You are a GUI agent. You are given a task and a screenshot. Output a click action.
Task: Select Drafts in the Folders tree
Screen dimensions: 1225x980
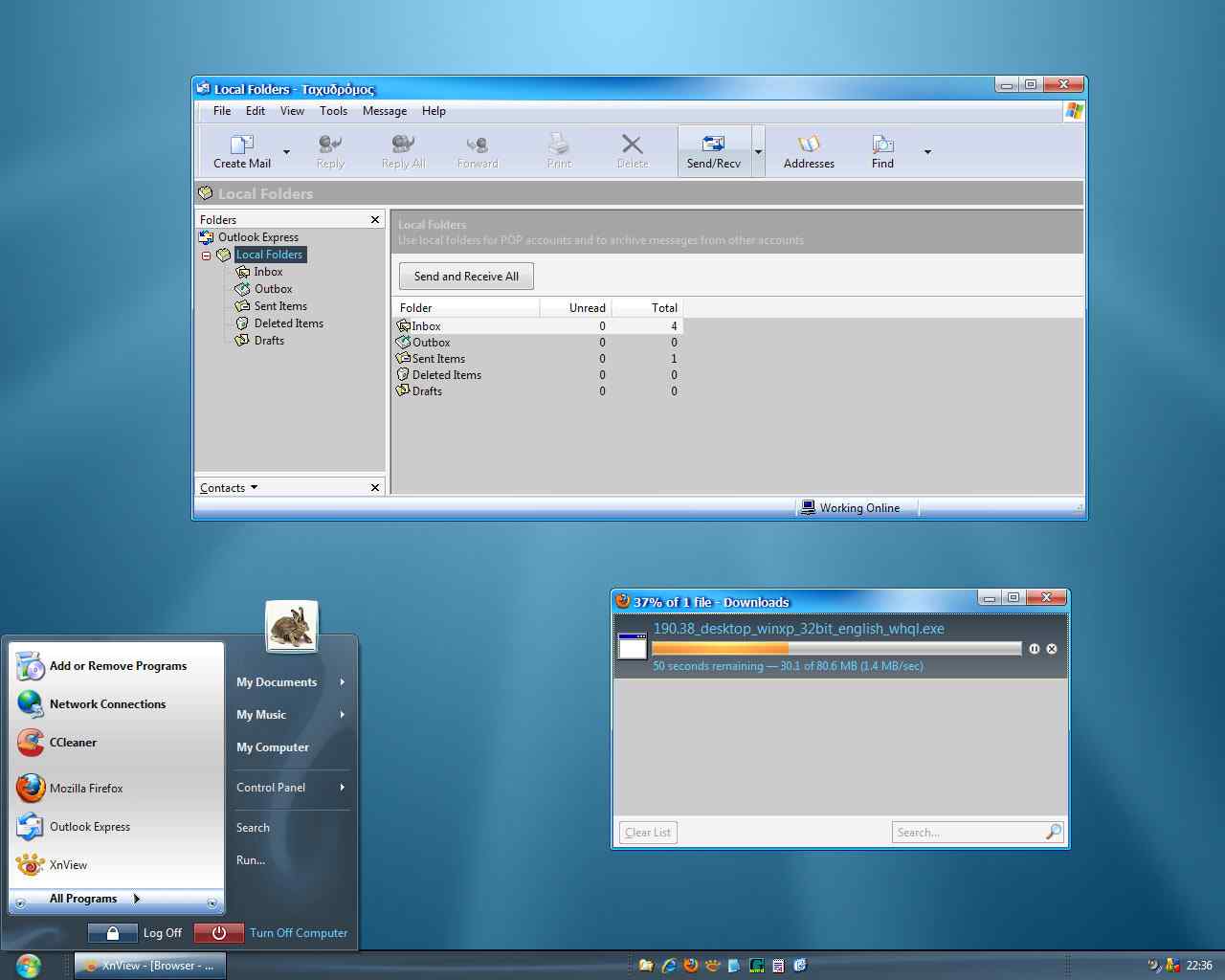269,341
